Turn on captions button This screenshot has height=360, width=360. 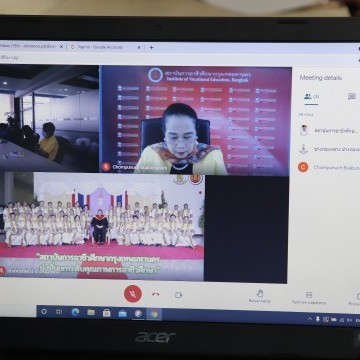click(309, 298)
